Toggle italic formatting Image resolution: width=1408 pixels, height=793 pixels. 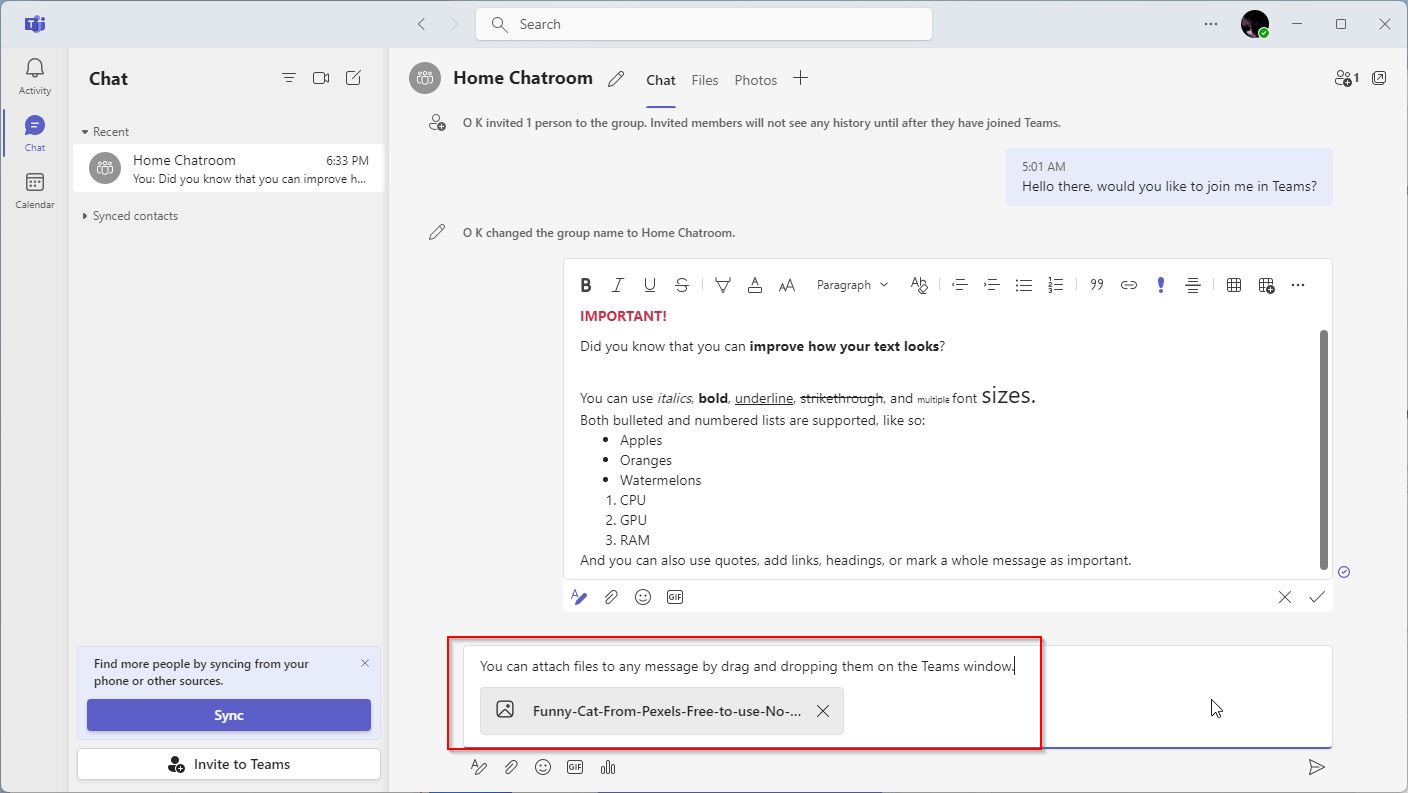pos(618,285)
